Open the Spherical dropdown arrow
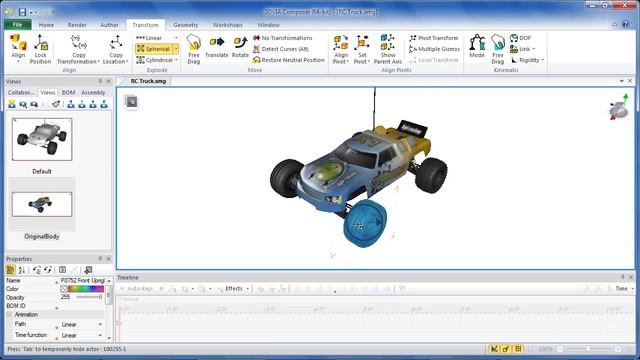Screen dimensions: 640x360 (x=176, y=49)
